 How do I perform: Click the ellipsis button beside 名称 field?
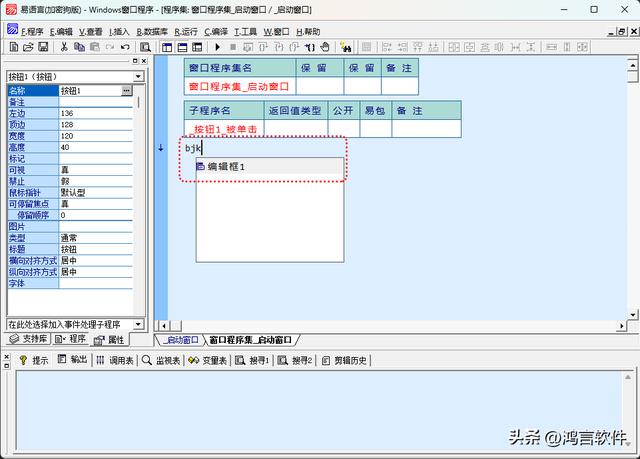(x=127, y=90)
